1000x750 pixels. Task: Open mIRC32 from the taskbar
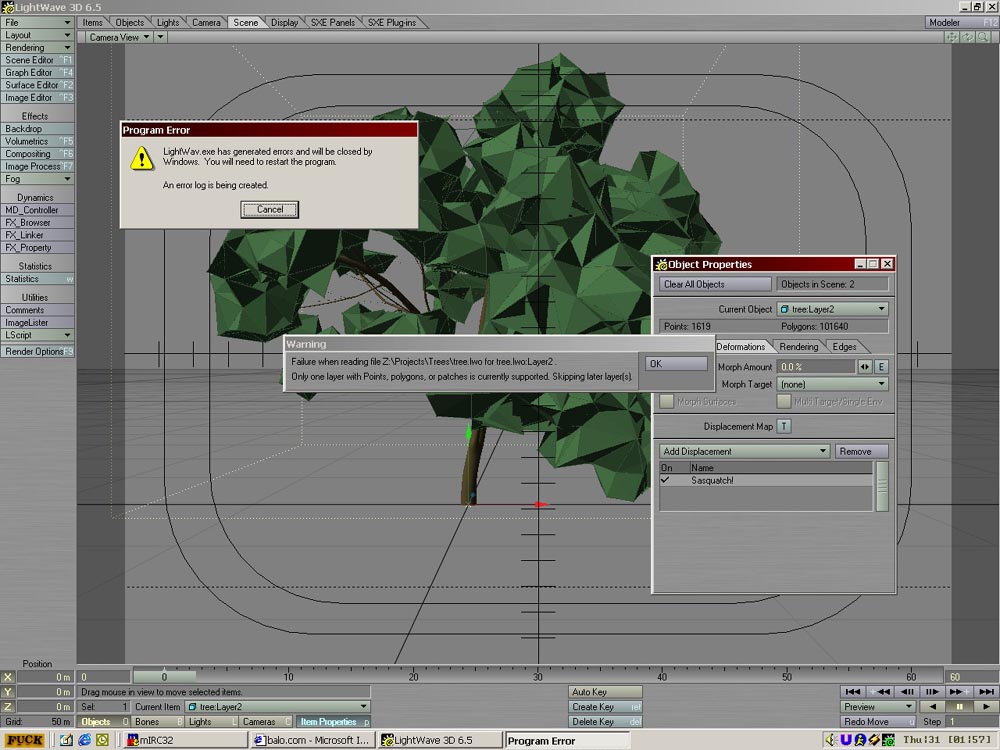[x=186, y=740]
